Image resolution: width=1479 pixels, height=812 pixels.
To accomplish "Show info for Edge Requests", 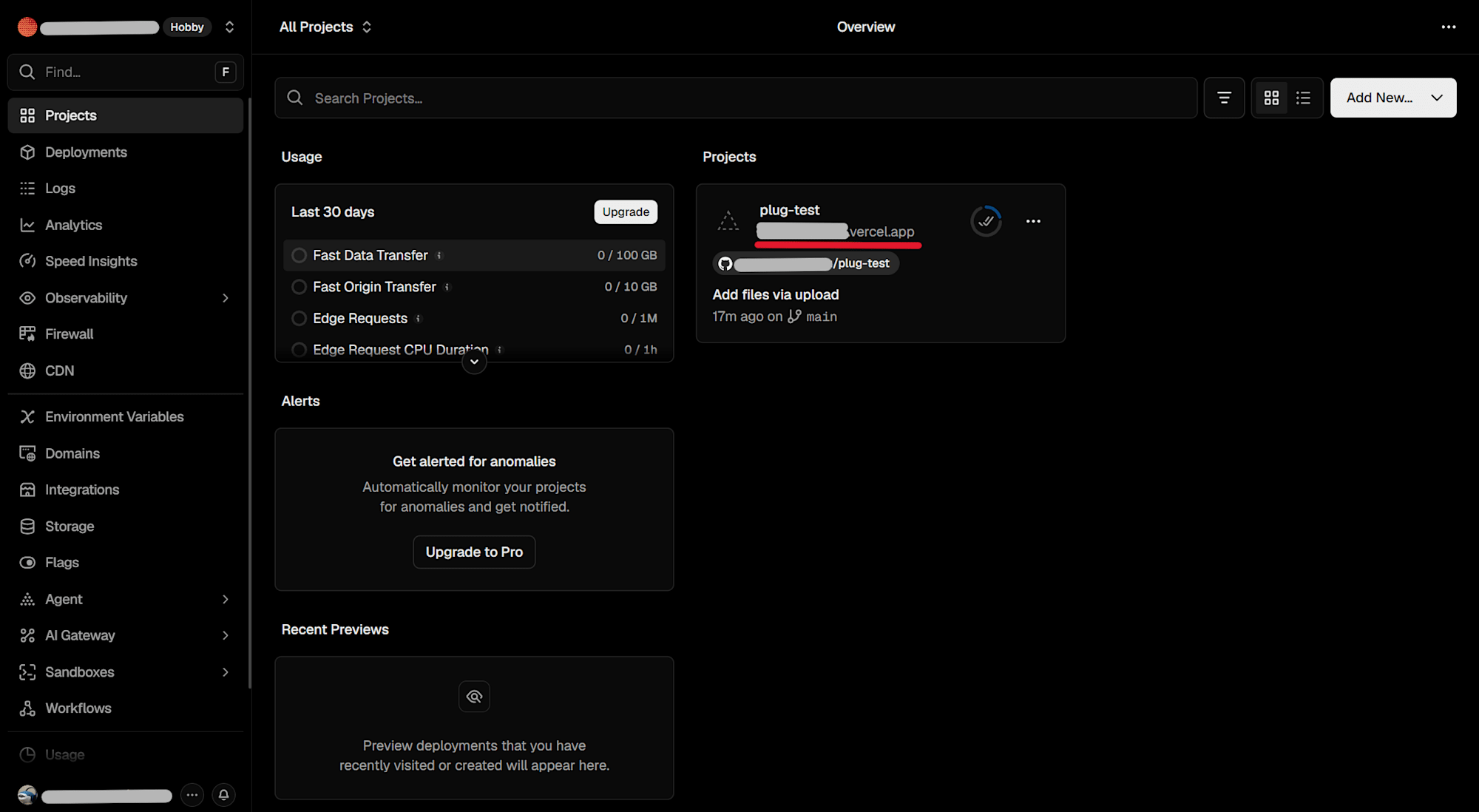I will pyautogui.click(x=419, y=318).
